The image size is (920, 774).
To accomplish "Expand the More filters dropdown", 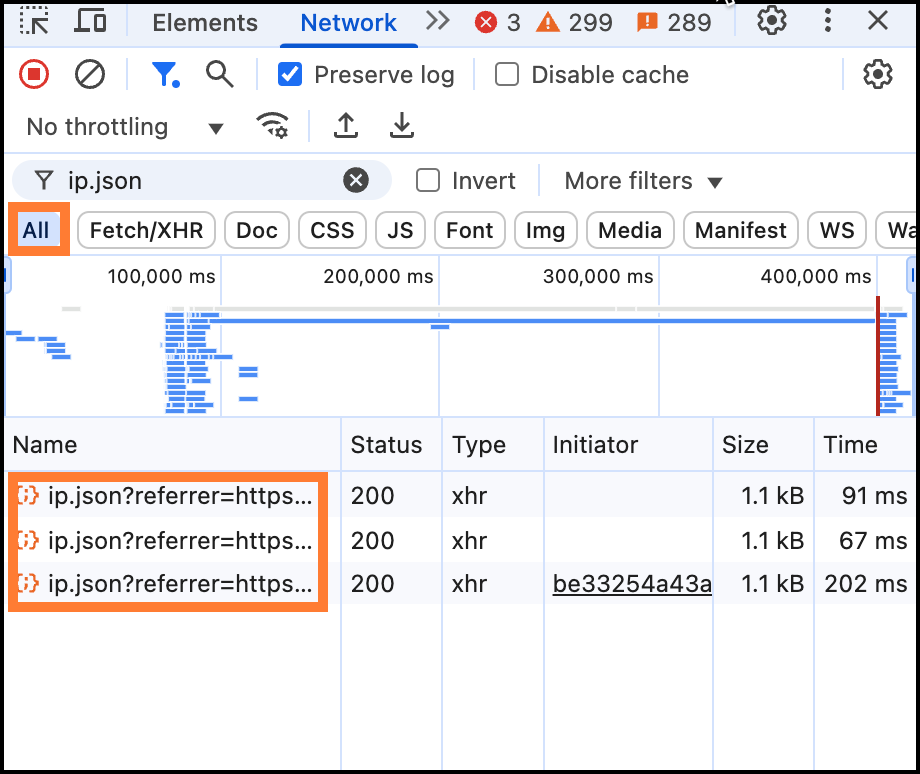I will click(x=643, y=181).
